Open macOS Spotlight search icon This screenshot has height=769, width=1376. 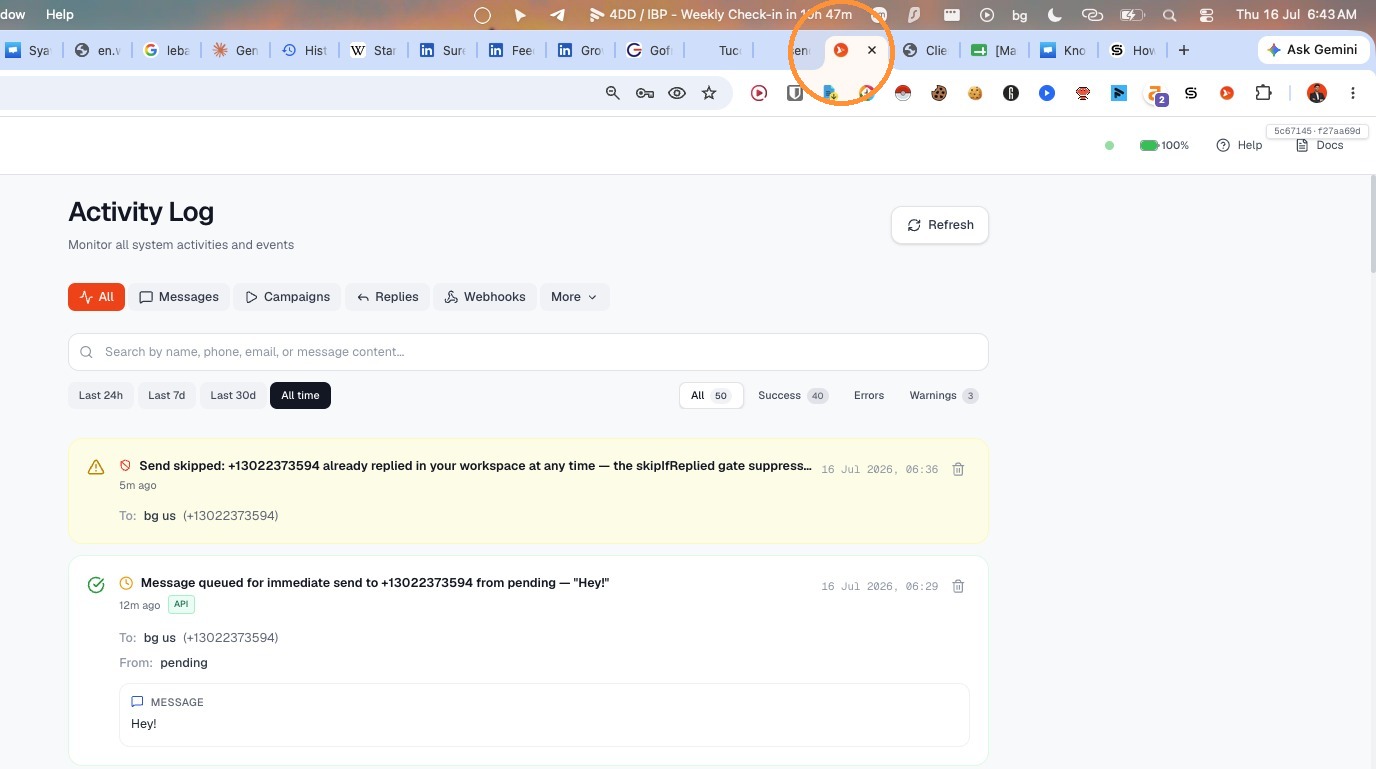point(1169,15)
